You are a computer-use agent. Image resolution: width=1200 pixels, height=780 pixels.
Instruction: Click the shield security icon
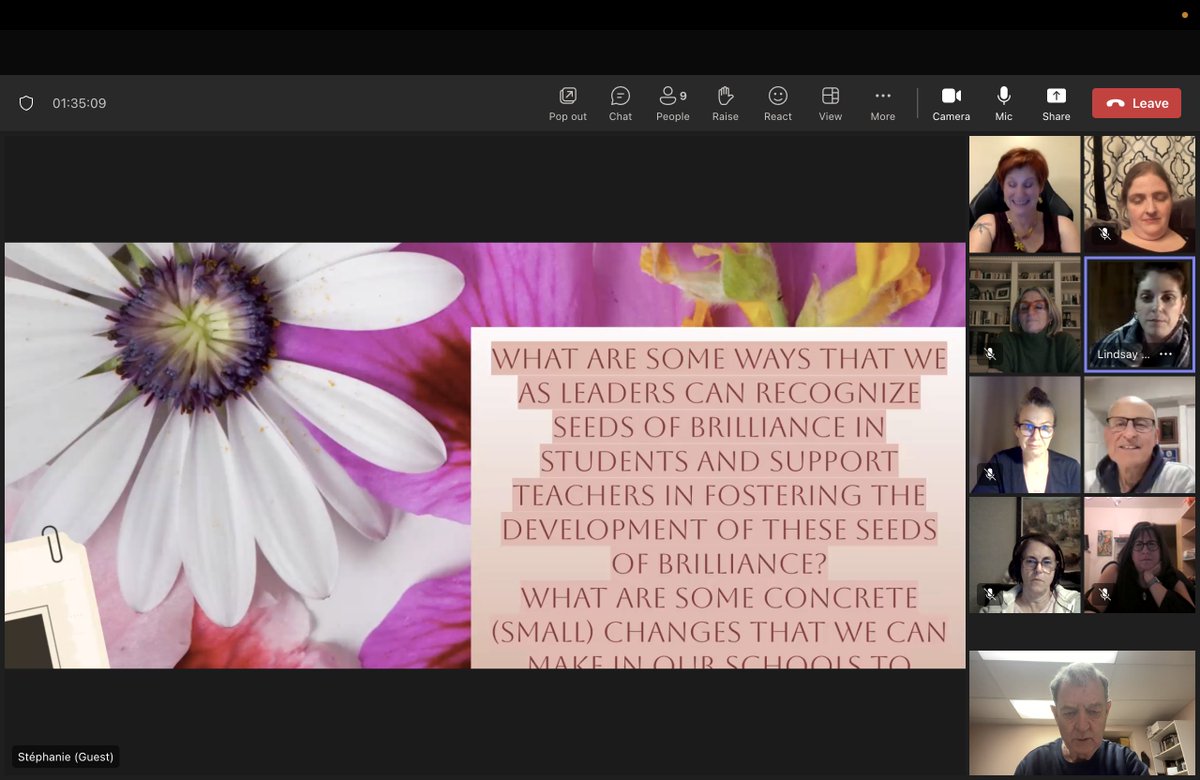coord(27,103)
